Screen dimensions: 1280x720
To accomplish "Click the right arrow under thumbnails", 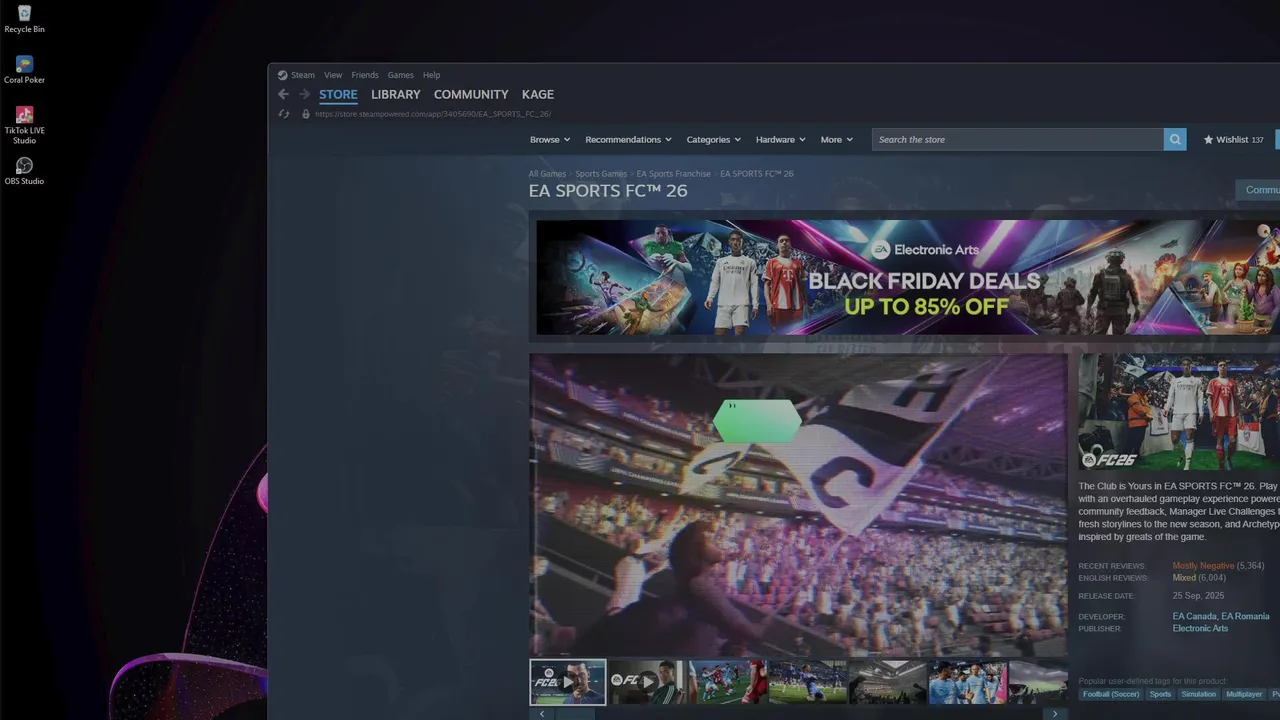I will [1055, 714].
